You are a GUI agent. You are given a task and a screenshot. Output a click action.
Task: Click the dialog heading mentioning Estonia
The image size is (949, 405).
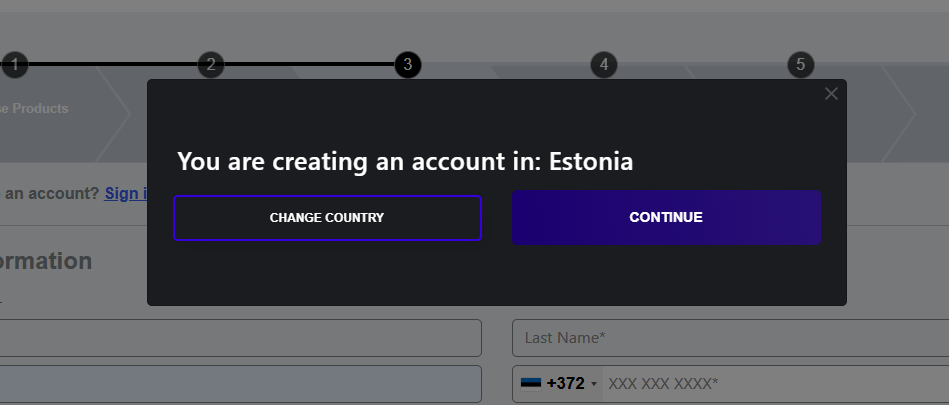point(405,161)
